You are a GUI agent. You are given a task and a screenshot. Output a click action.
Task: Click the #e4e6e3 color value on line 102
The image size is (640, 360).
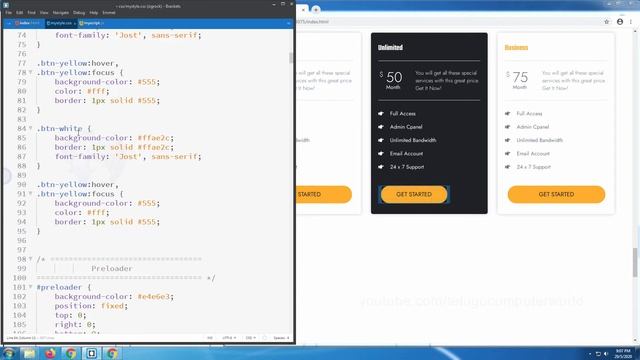153,296
